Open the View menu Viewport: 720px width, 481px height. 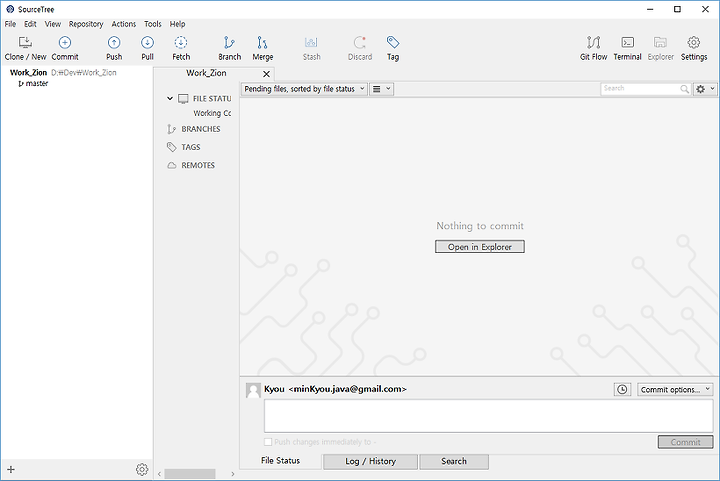(53, 24)
